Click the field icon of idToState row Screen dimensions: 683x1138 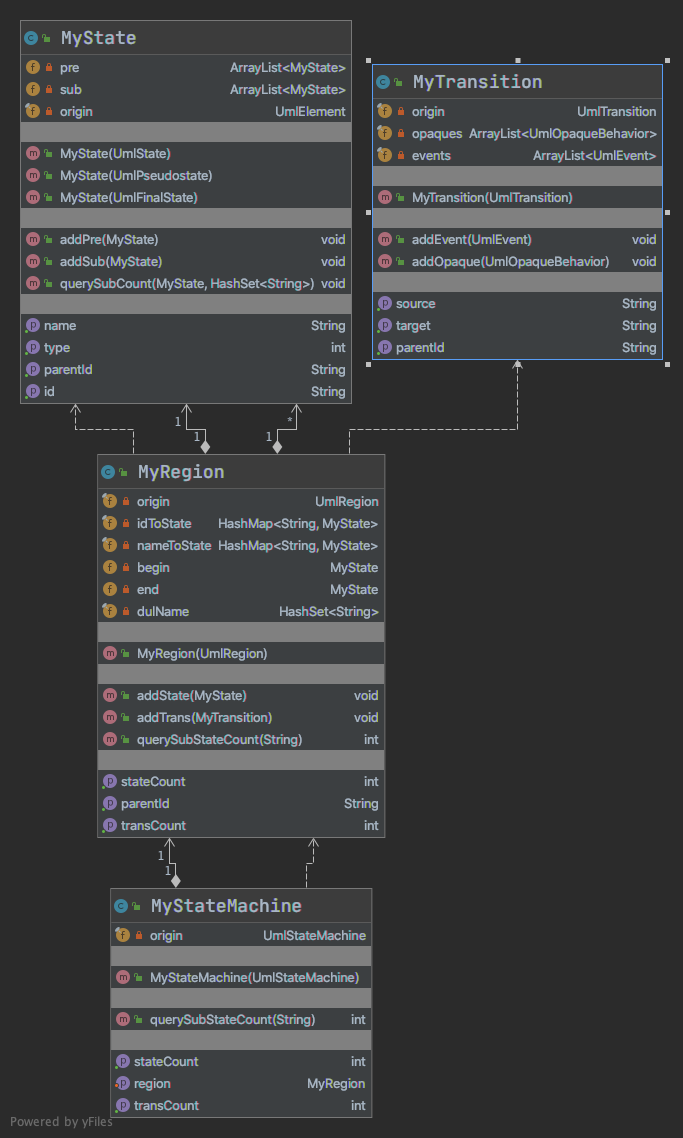(110, 523)
